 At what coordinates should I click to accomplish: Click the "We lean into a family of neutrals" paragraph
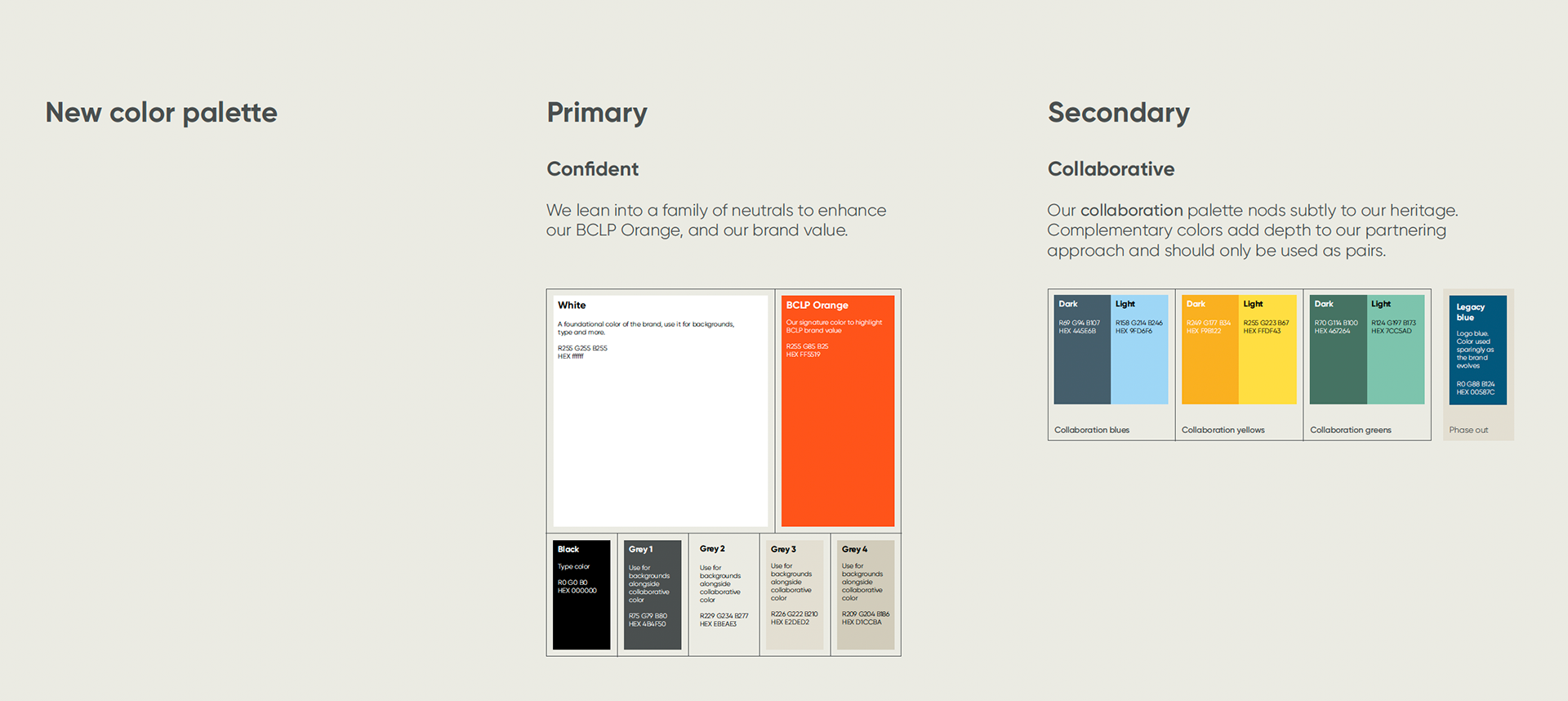[716, 221]
